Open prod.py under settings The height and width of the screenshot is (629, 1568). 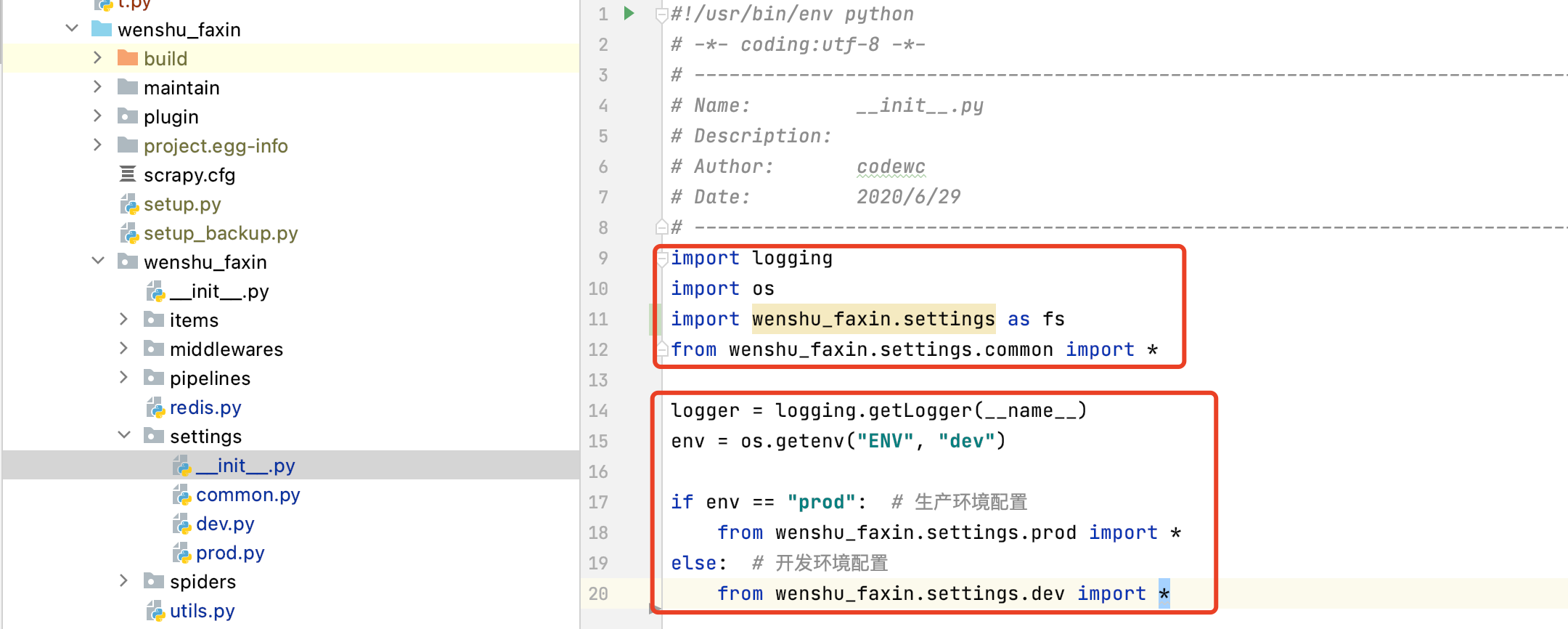pos(230,553)
